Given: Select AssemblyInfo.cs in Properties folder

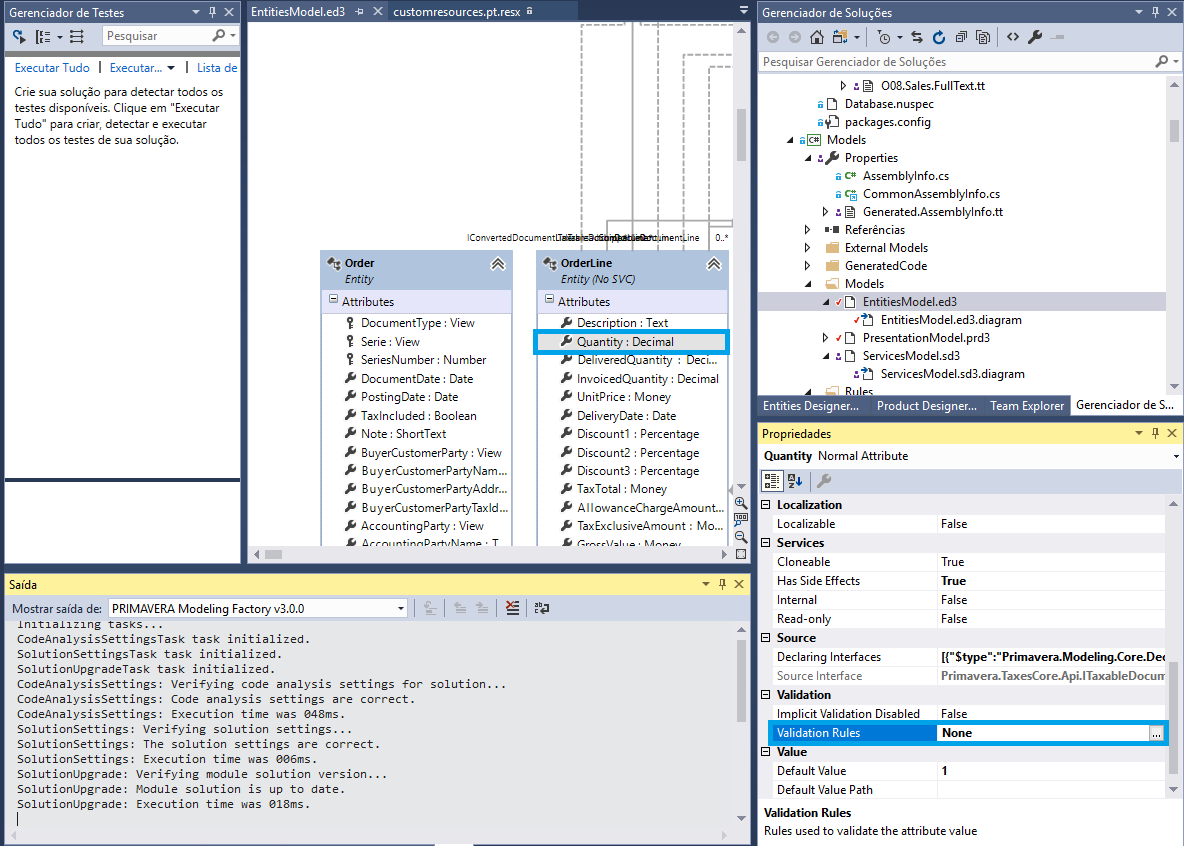Looking at the screenshot, I should point(905,175).
